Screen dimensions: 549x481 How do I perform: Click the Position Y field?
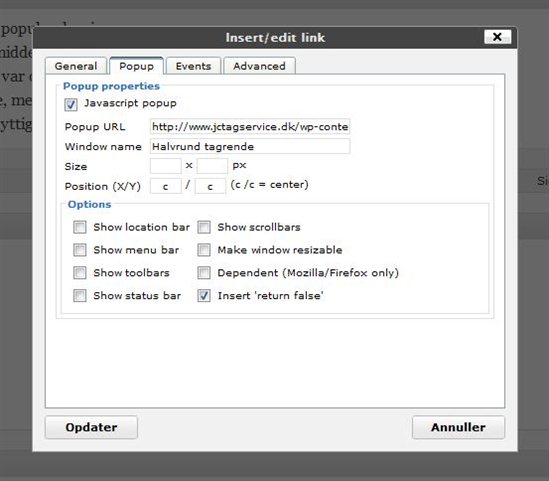point(210,186)
